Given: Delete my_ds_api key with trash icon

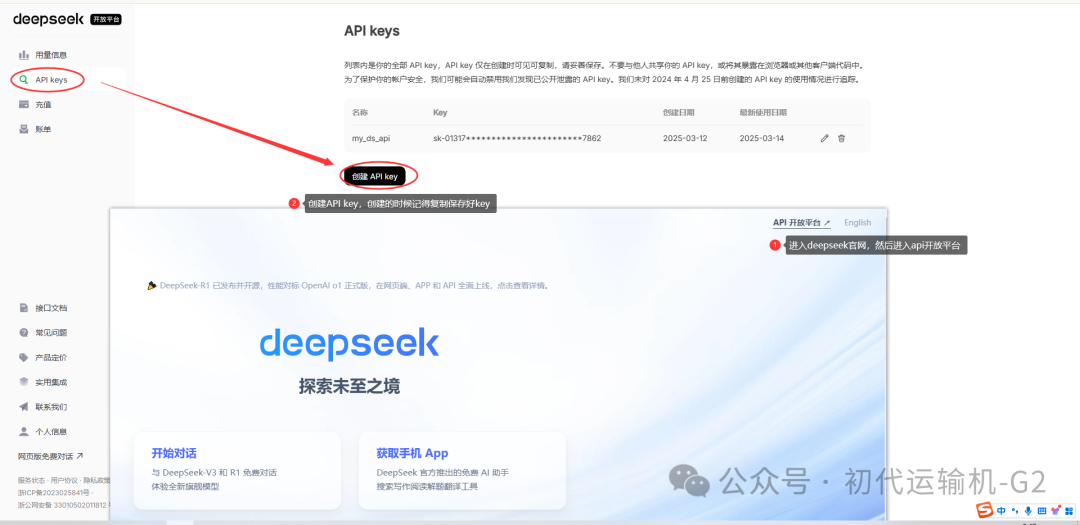Looking at the screenshot, I should (x=841, y=138).
